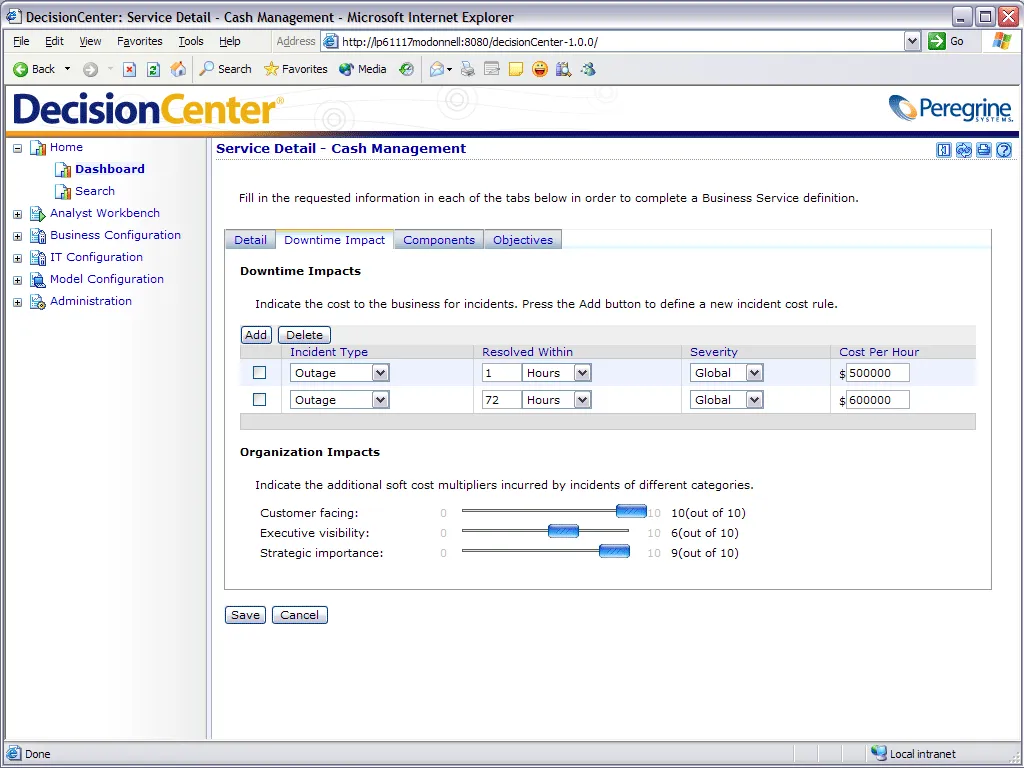Click the browser toolbar Print icon
Screen dimensions: 1024x768
point(468,69)
